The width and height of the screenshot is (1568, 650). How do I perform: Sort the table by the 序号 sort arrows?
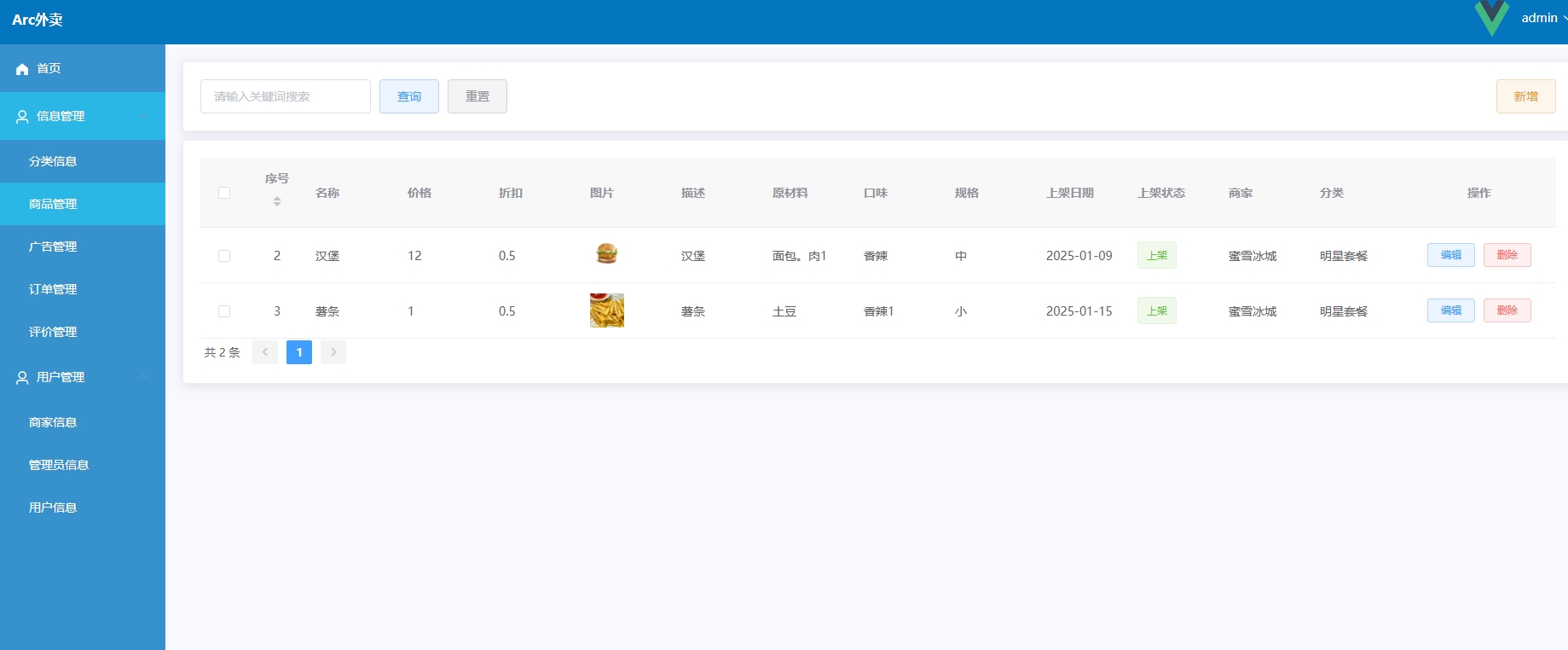pos(277,201)
